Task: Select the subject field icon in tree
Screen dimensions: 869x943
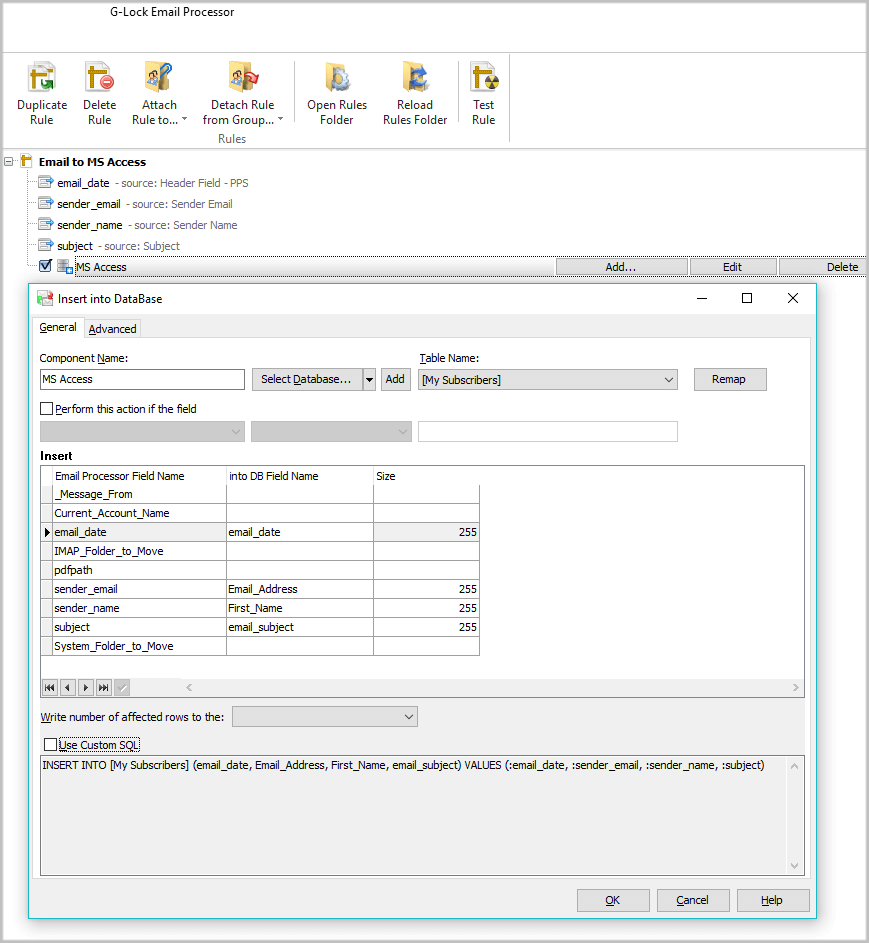Action: [46, 245]
